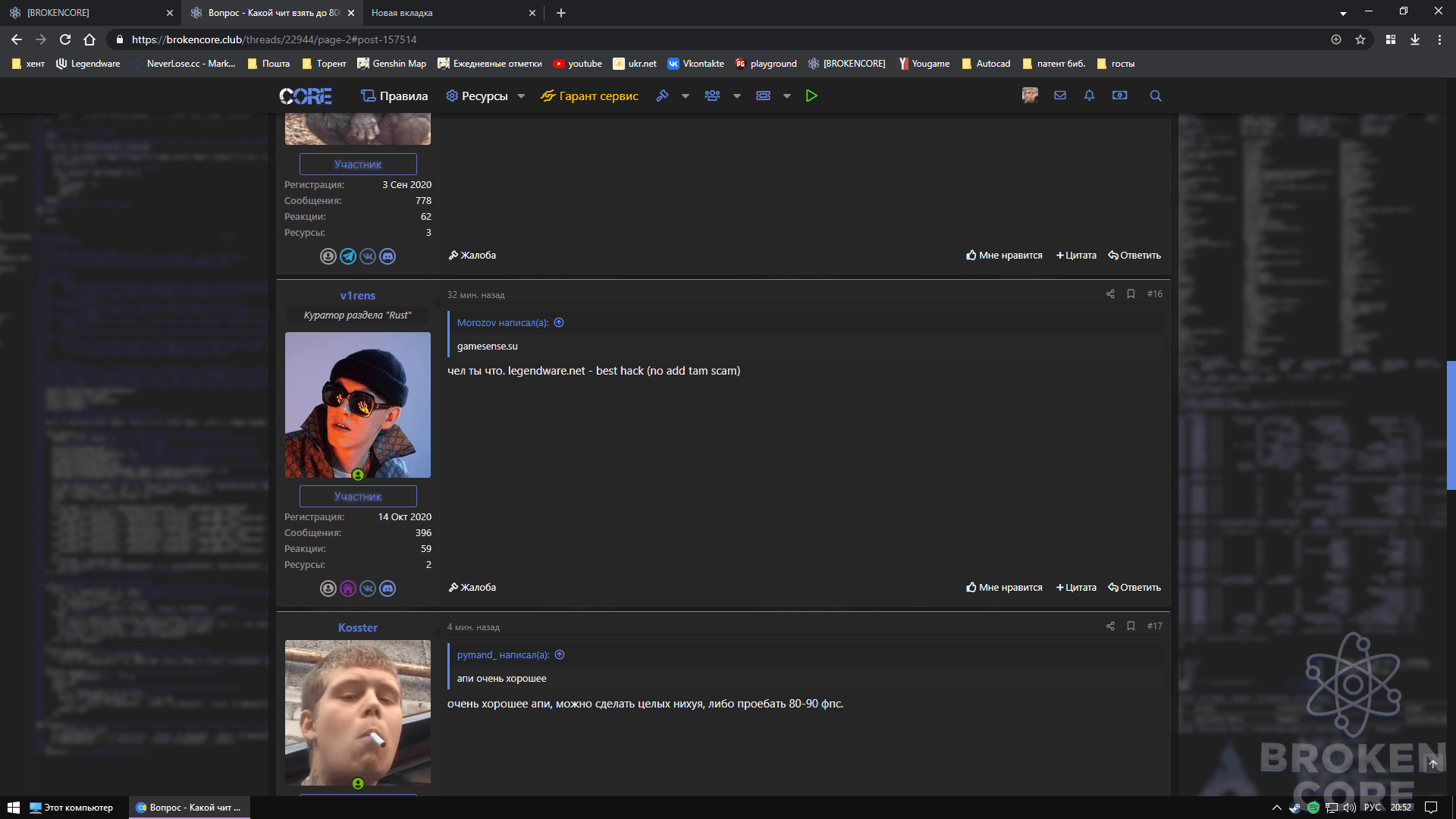The image size is (1456, 819).
Task: Click the green play icon in navbar
Action: (811, 96)
